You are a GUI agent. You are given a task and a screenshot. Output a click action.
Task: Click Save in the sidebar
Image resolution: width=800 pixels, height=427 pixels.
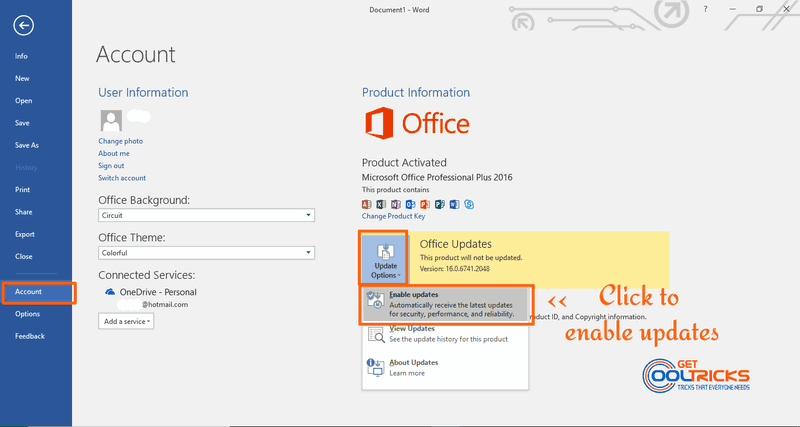coord(22,123)
